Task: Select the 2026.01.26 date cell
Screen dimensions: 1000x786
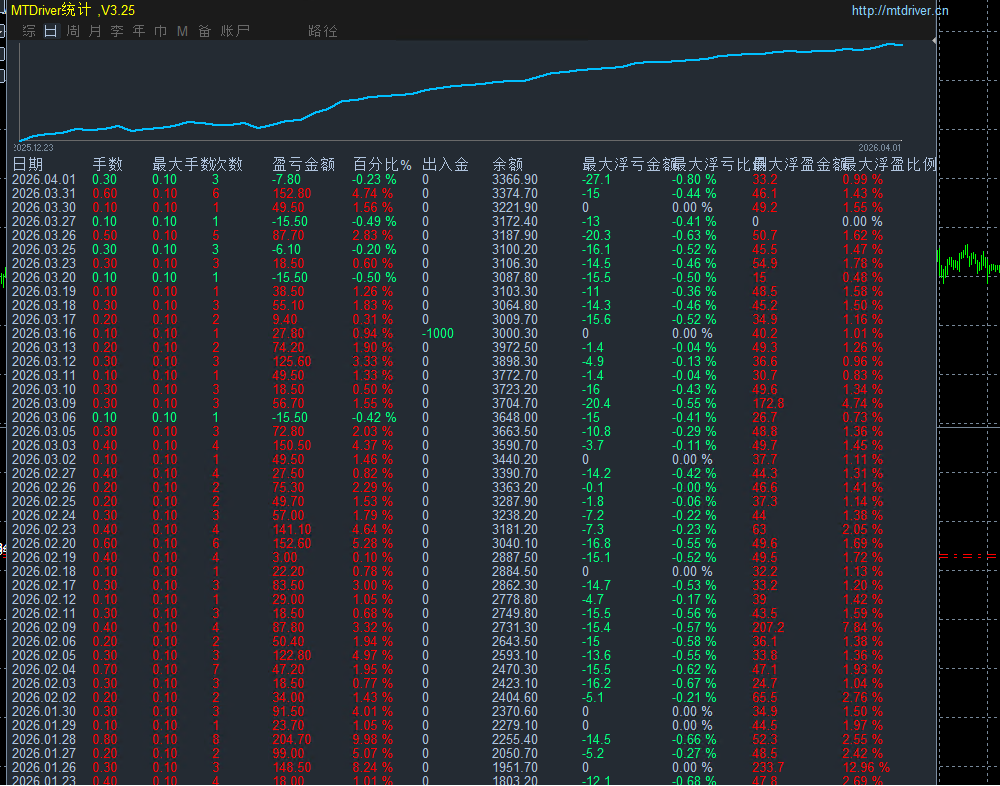Action: pyautogui.click(x=43, y=767)
